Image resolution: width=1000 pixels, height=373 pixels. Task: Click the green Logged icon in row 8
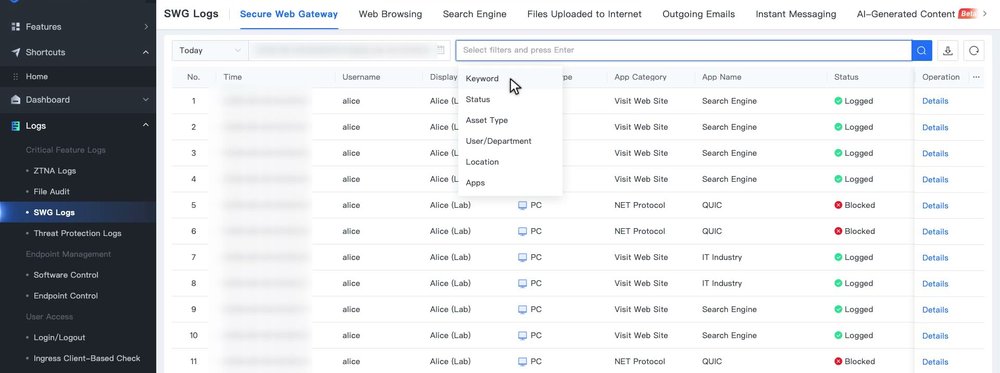(x=838, y=283)
